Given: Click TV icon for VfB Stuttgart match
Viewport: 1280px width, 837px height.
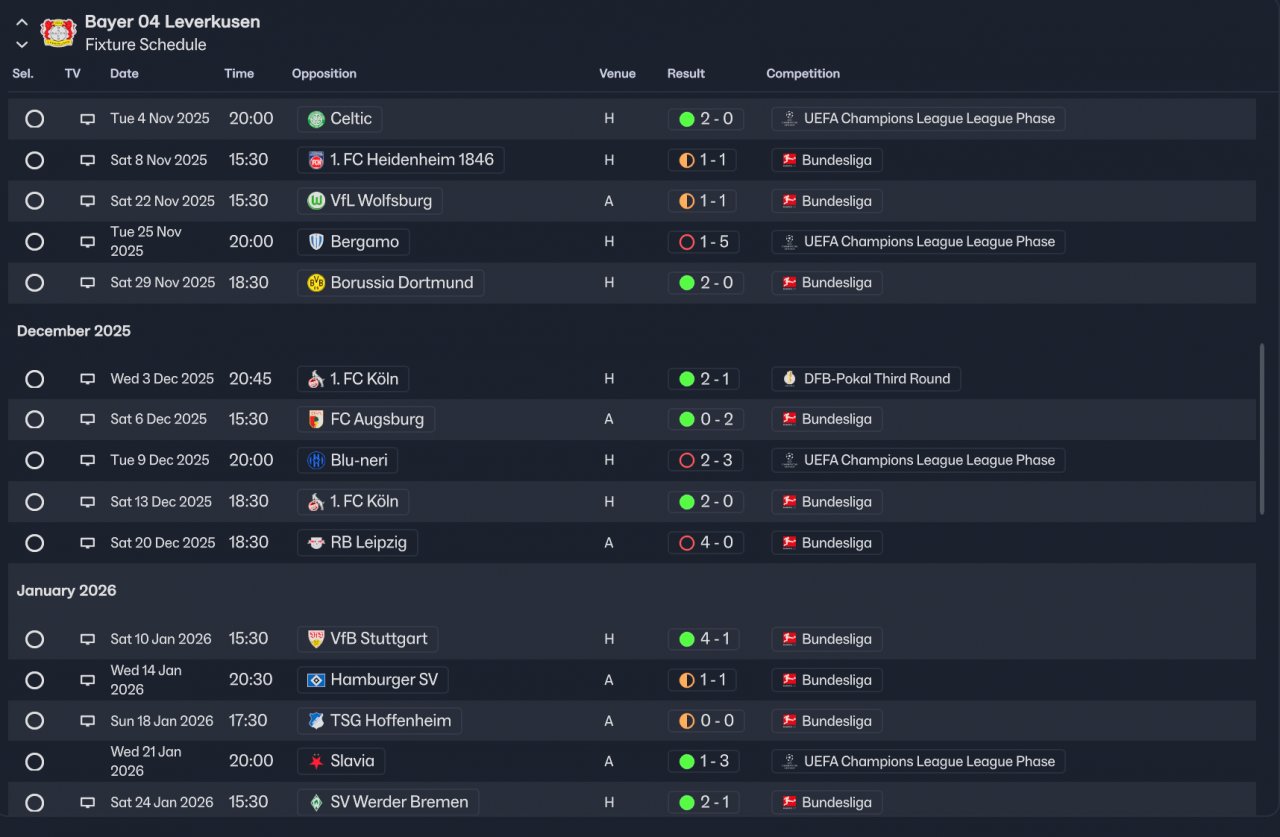Looking at the screenshot, I should (x=88, y=639).
